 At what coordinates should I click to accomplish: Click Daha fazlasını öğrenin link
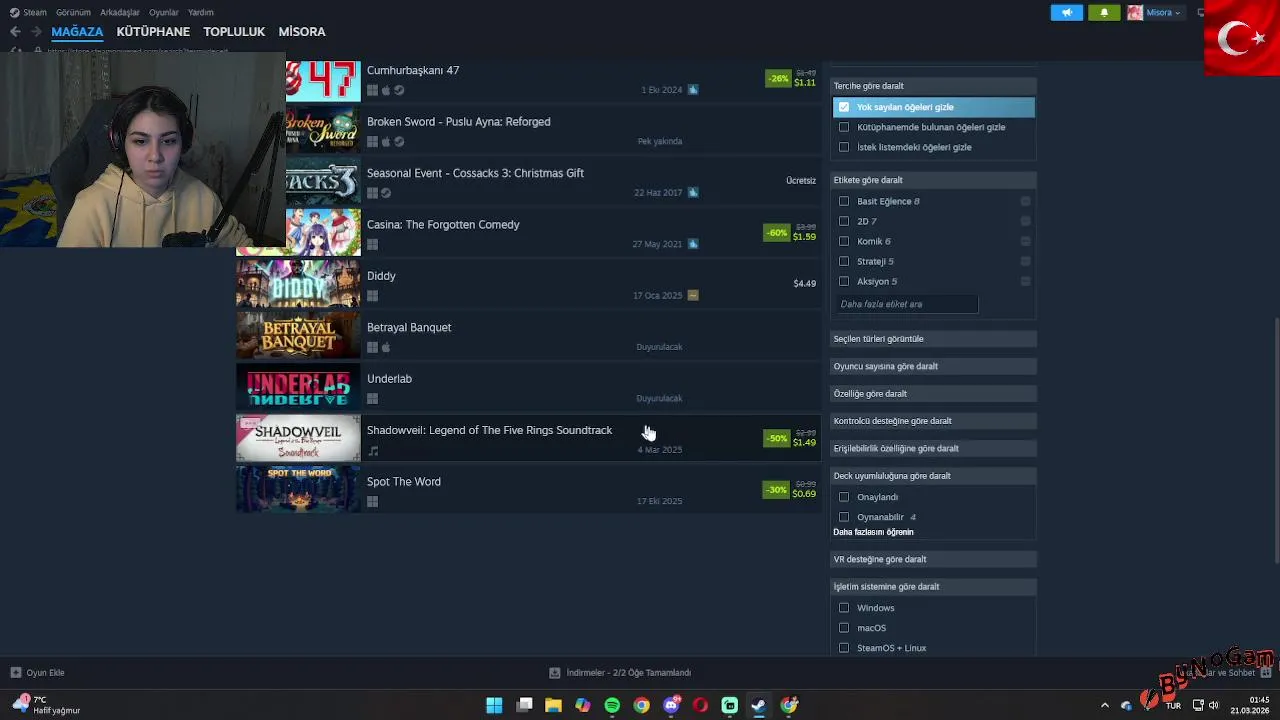click(873, 532)
